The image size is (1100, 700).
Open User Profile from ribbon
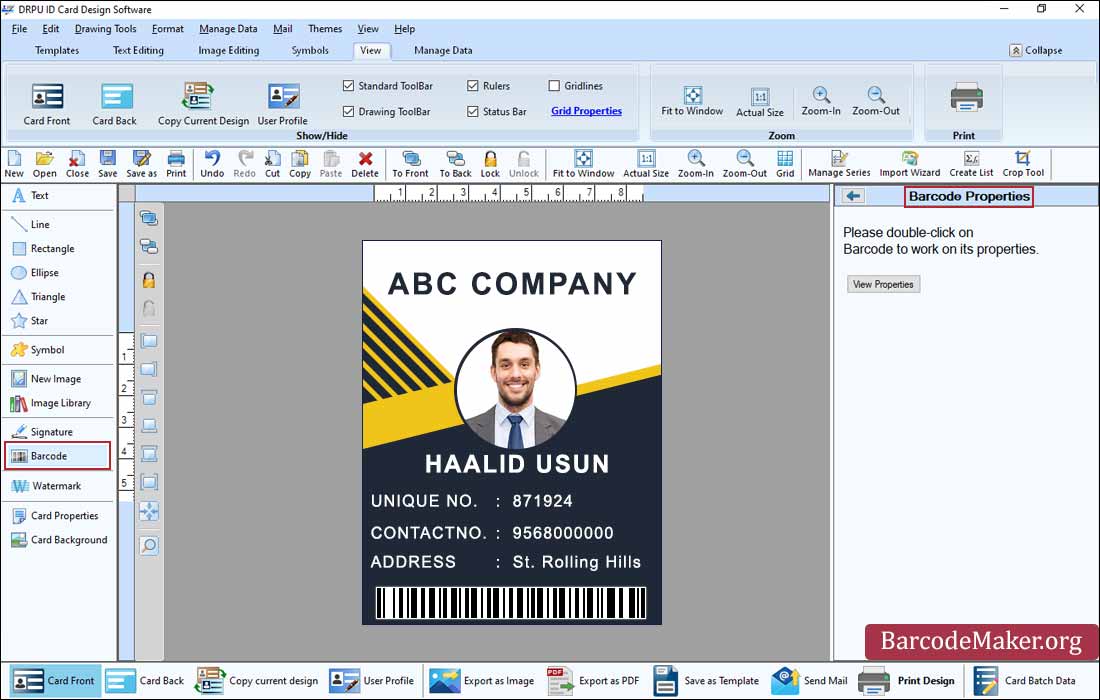click(x=282, y=104)
